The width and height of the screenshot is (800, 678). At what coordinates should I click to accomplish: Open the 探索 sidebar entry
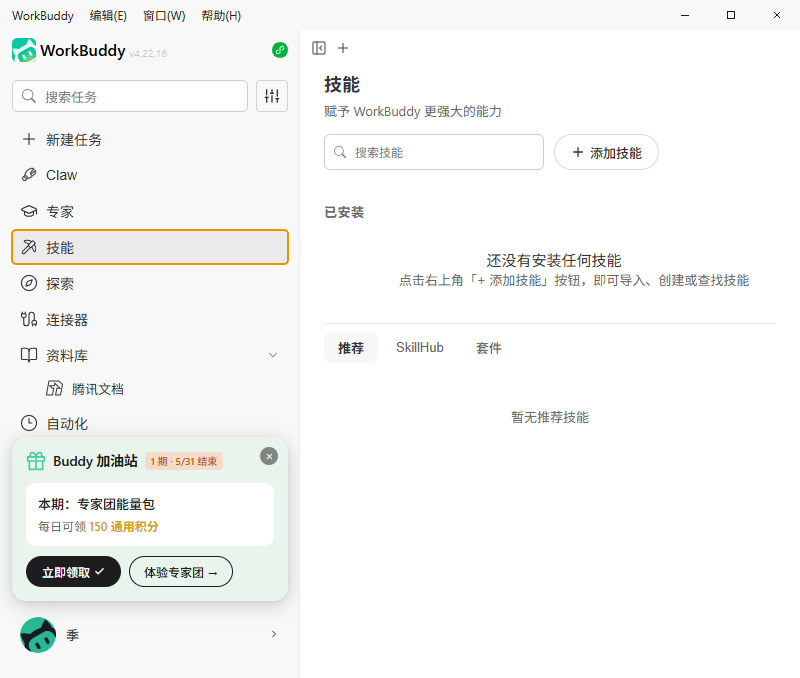click(x=150, y=283)
